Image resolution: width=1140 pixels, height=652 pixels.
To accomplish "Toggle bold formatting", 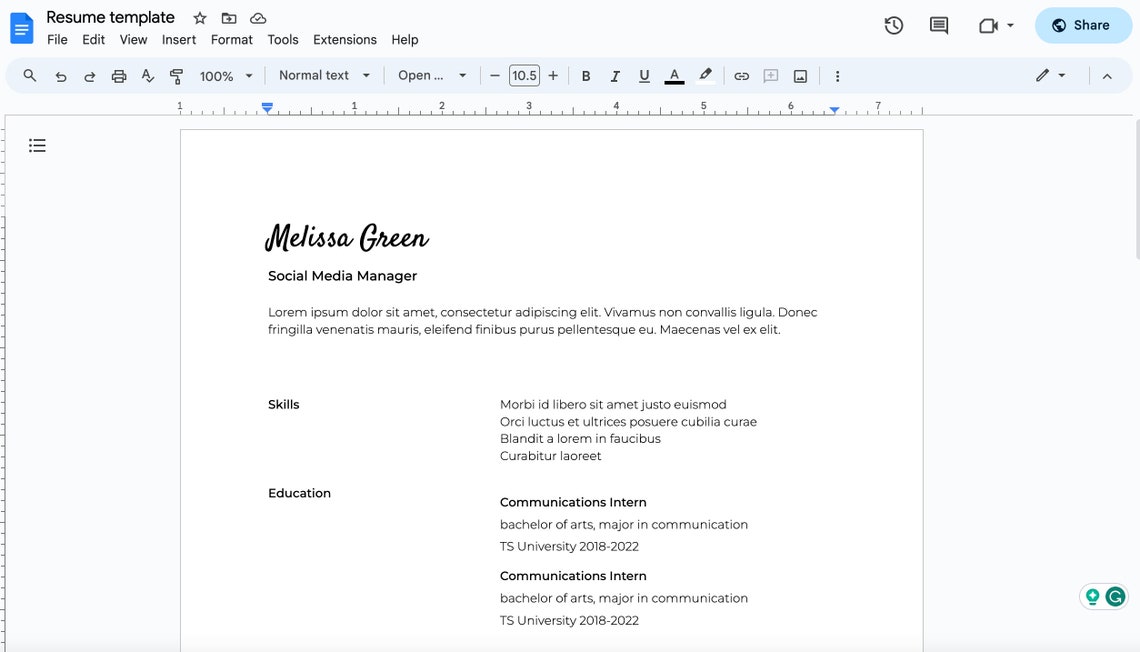I will [x=586, y=75].
